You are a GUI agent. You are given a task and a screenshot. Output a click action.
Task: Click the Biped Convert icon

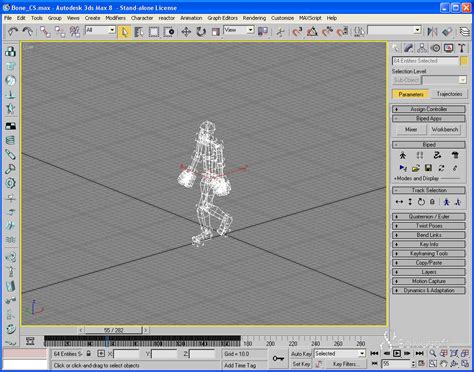442,168
